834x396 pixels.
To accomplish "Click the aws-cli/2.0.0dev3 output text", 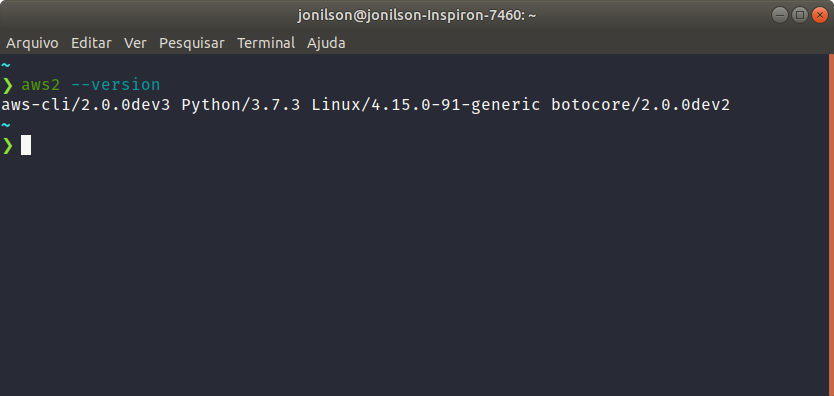I will click(86, 105).
